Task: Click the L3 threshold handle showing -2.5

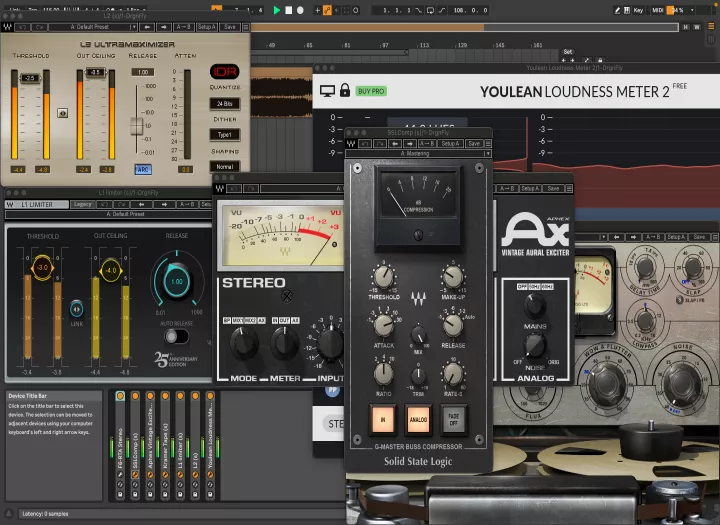Action: (x=30, y=78)
